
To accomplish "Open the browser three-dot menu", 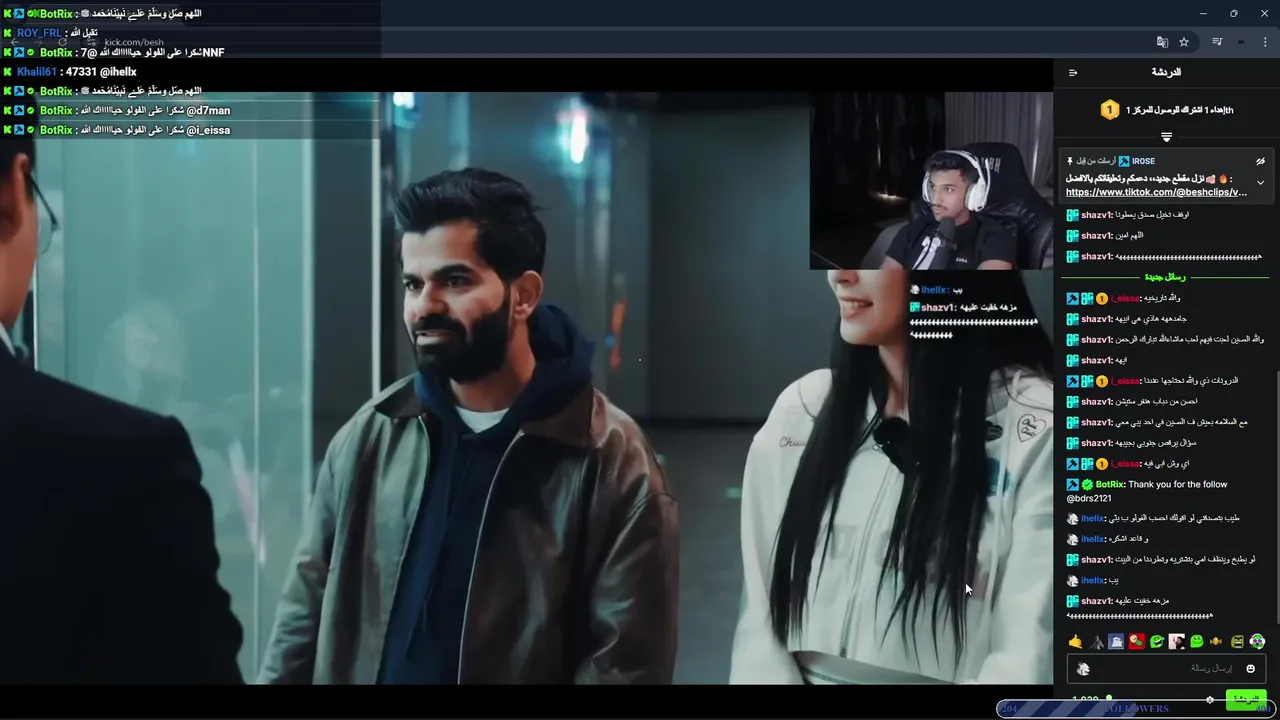I will (x=1265, y=42).
